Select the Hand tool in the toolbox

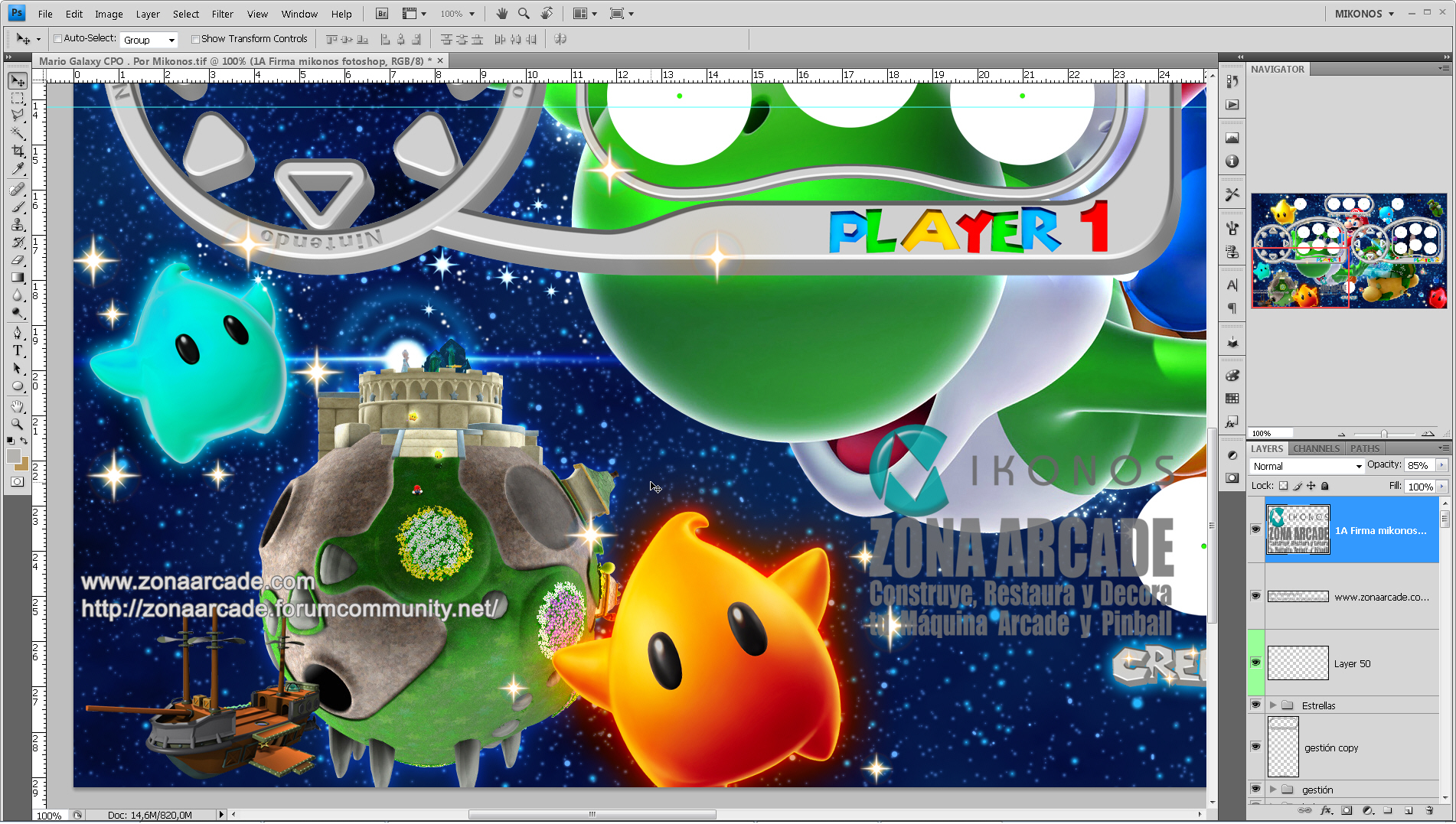pyautogui.click(x=18, y=406)
